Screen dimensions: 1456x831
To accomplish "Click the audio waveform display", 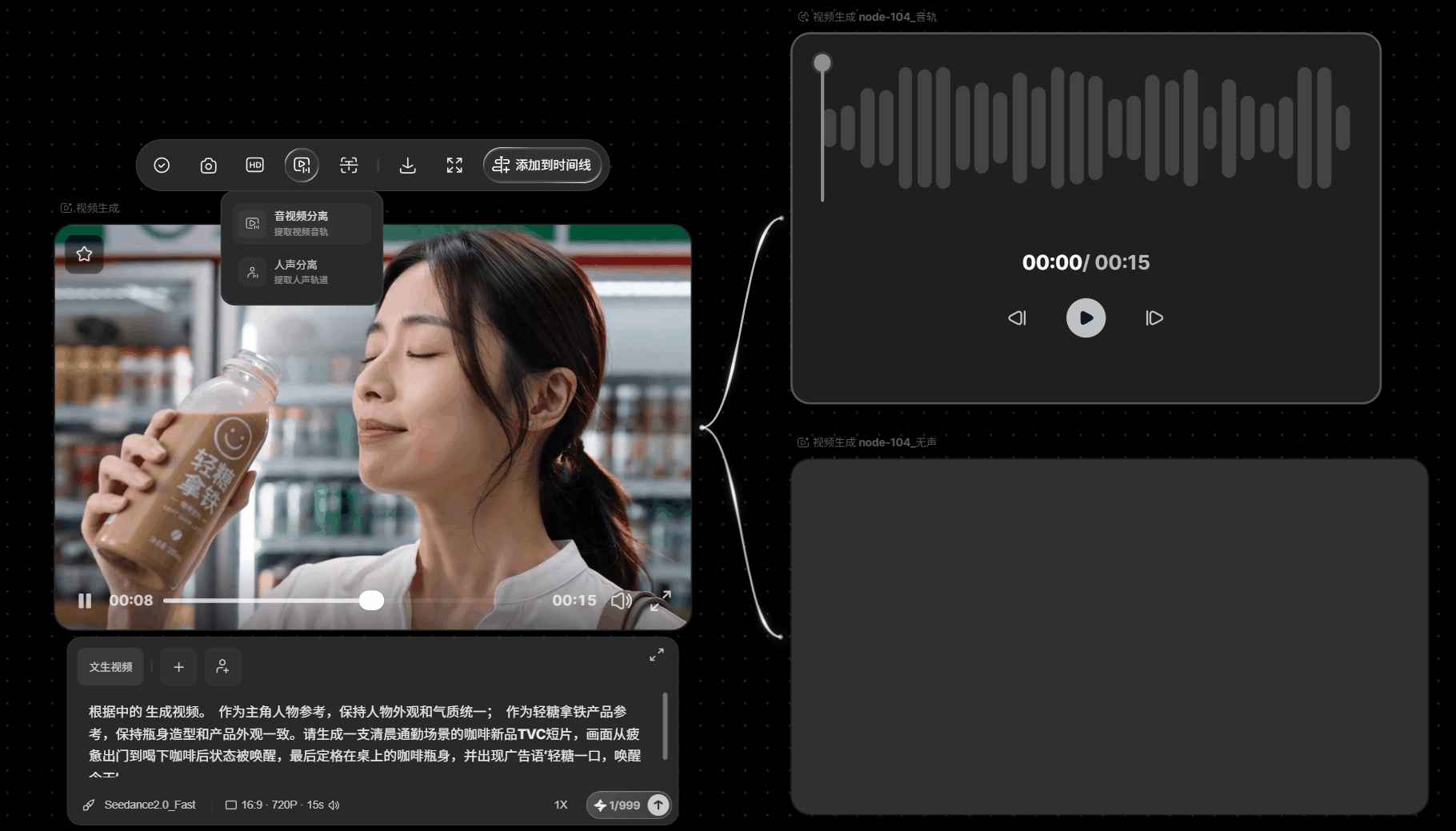I will [1086, 128].
